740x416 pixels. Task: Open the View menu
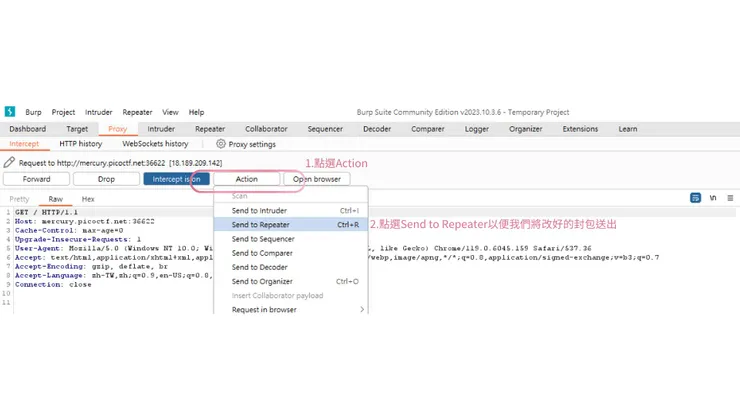[170, 112]
